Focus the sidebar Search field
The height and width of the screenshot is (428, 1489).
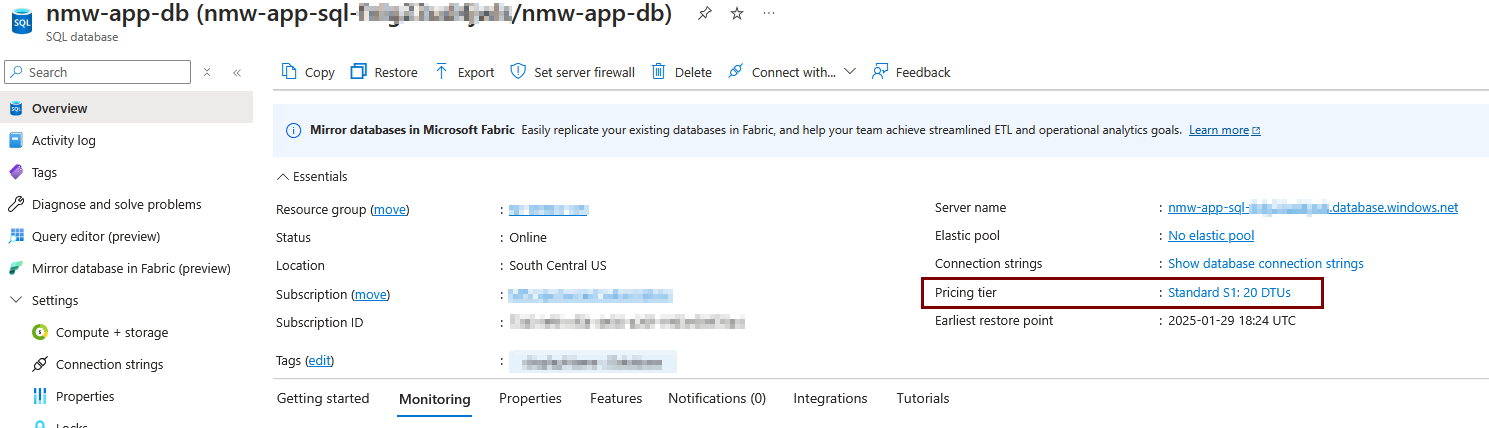pos(97,72)
